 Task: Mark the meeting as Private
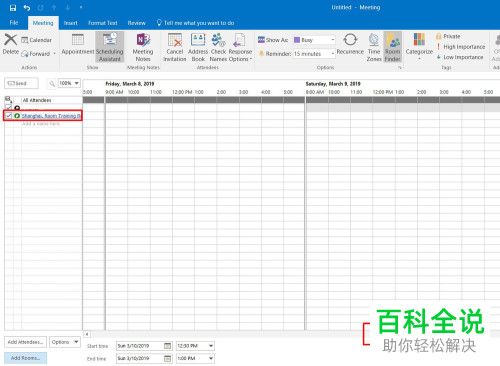(x=448, y=36)
